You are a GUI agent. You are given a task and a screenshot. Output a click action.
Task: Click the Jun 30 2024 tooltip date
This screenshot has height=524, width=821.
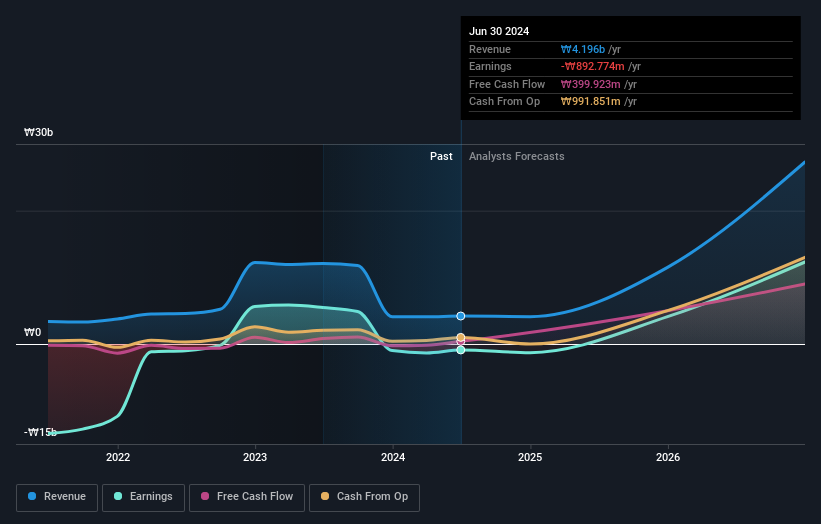499,31
